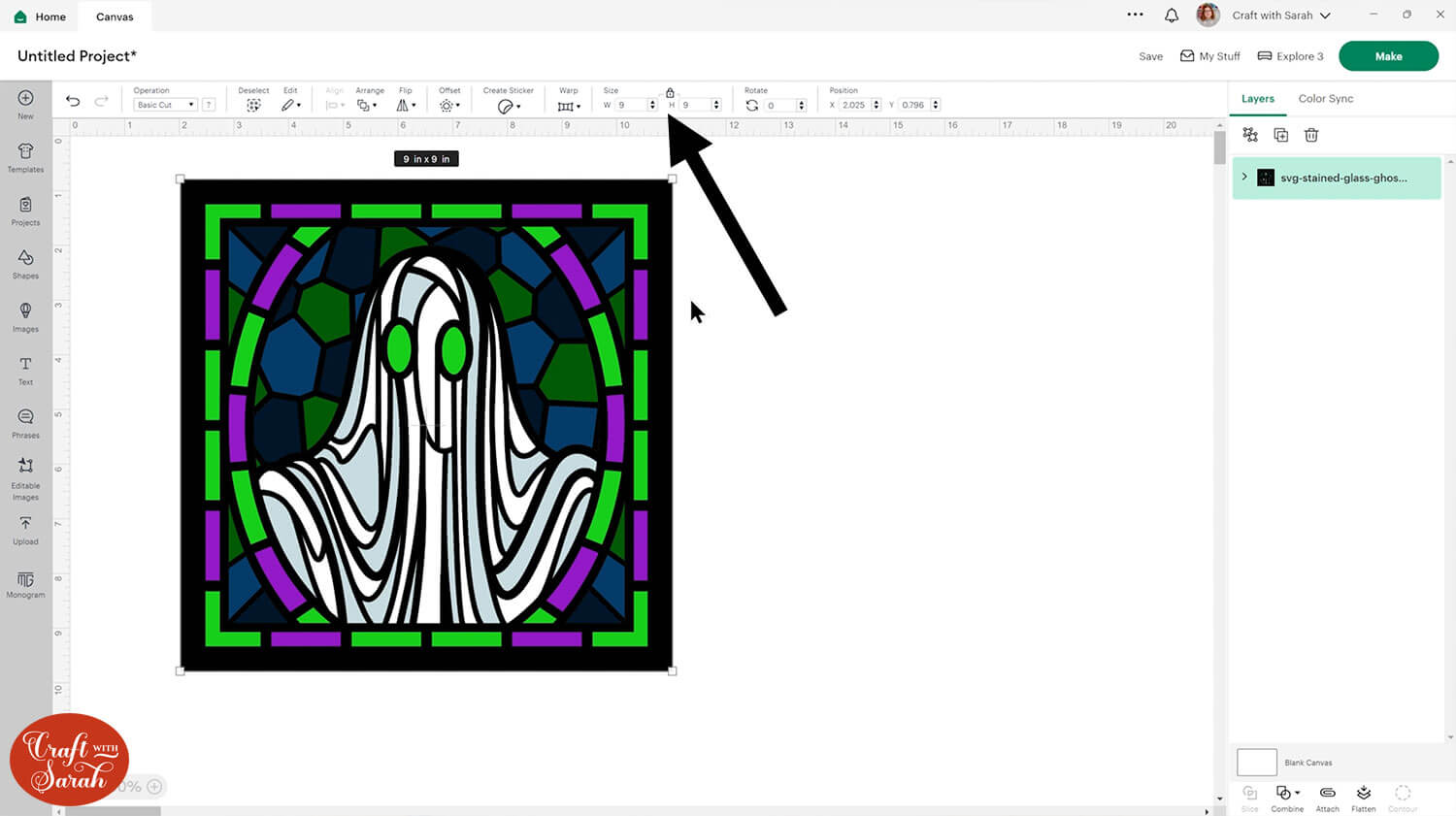Go to the Home tab

(x=41, y=16)
